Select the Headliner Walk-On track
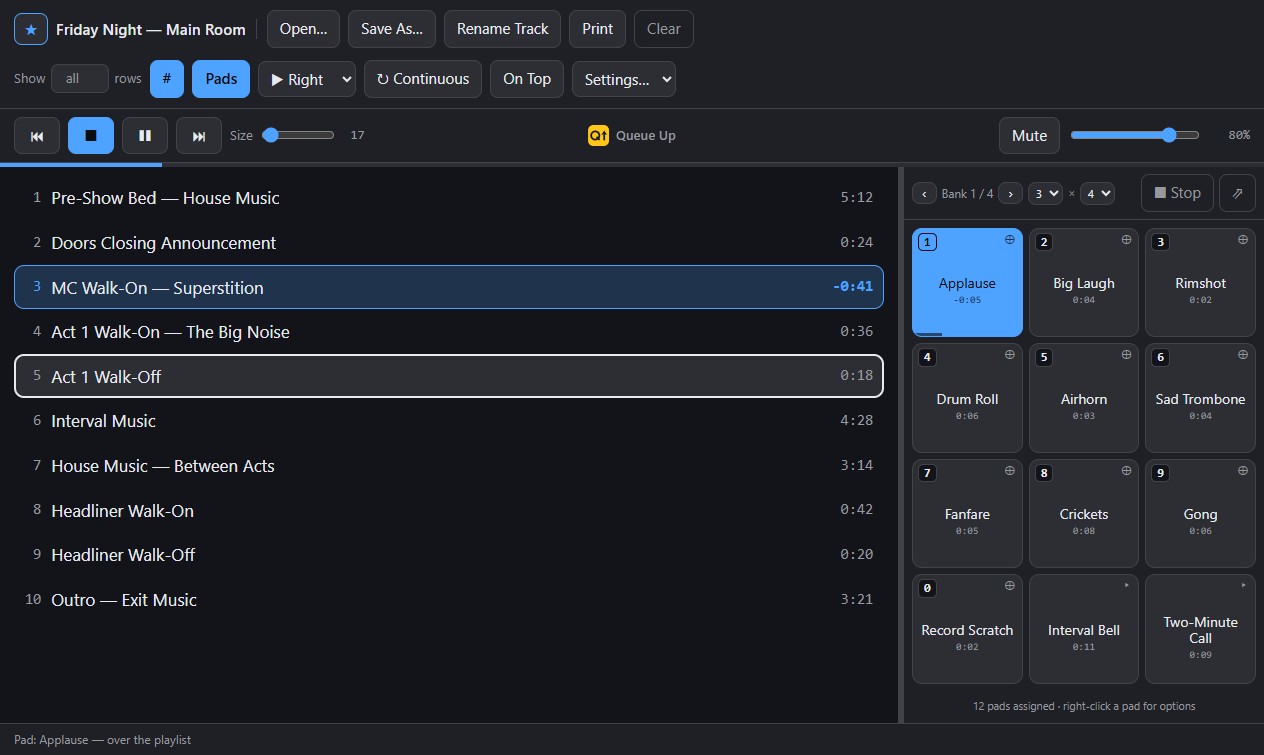This screenshot has width=1264, height=755. (x=449, y=511)
